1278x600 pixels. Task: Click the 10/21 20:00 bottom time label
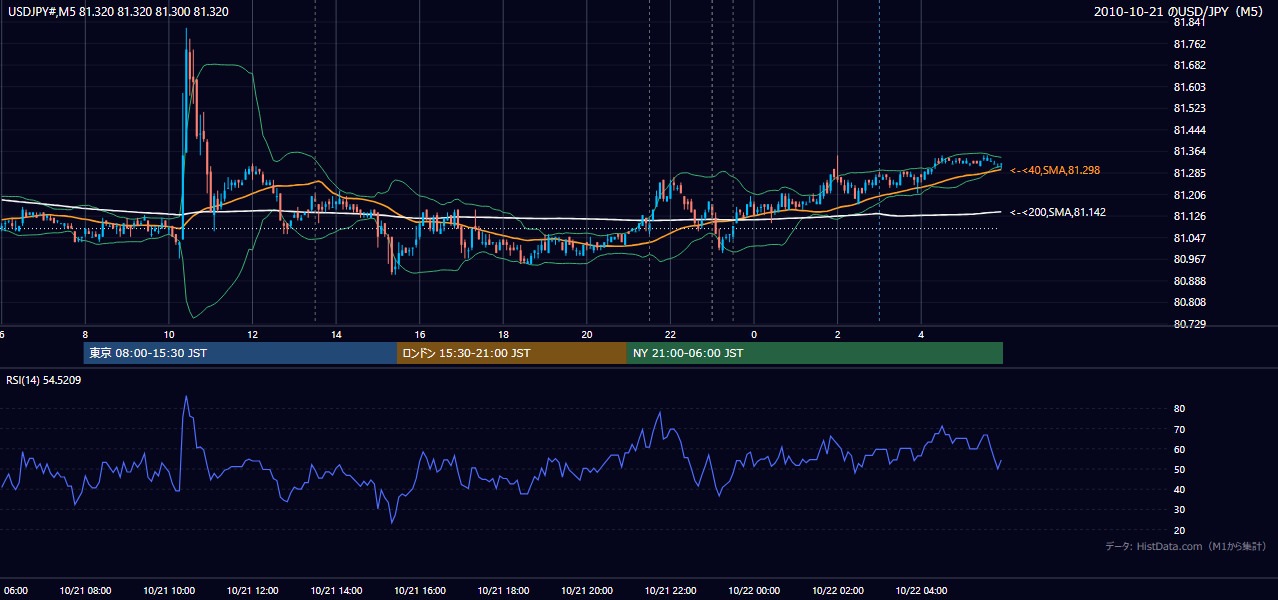[x=587, y=591]
